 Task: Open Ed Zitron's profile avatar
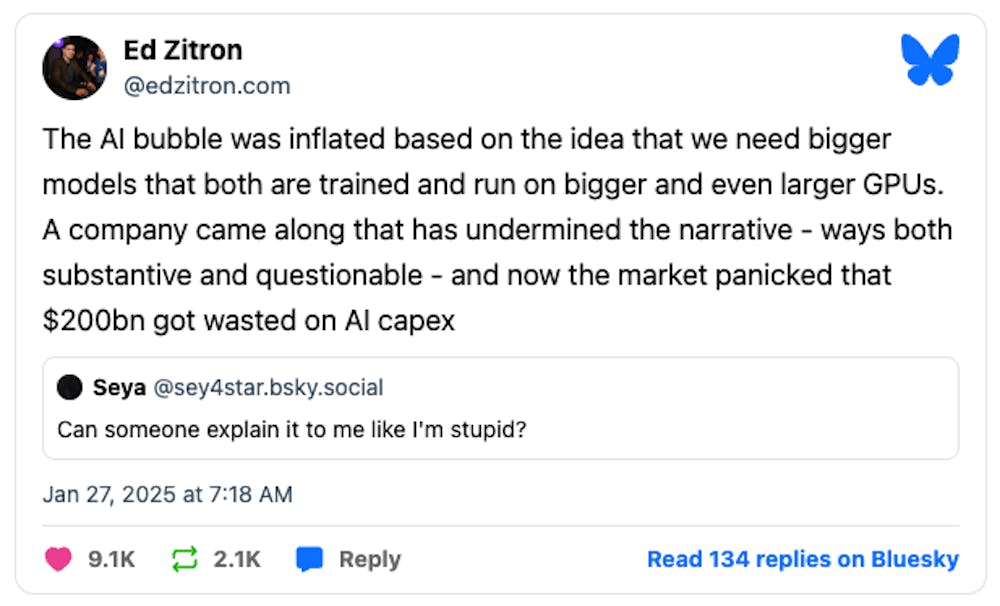tap(75, 68)
